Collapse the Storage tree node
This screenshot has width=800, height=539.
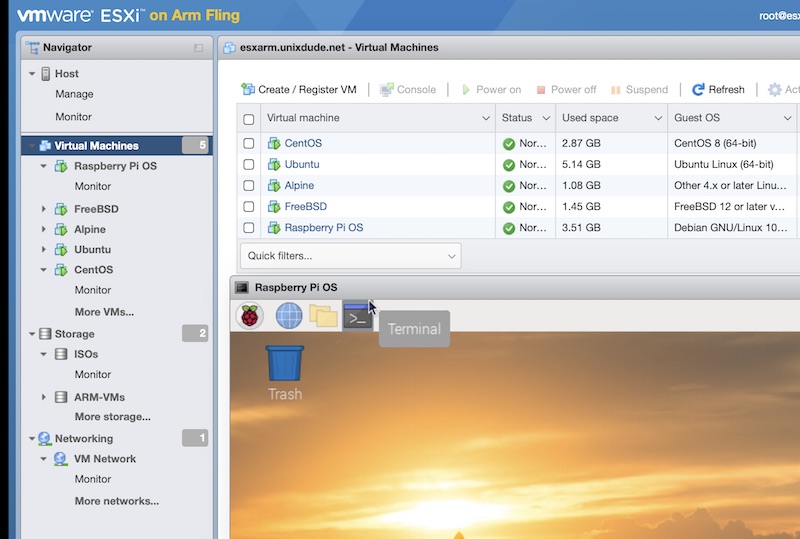tap(32, 334)
